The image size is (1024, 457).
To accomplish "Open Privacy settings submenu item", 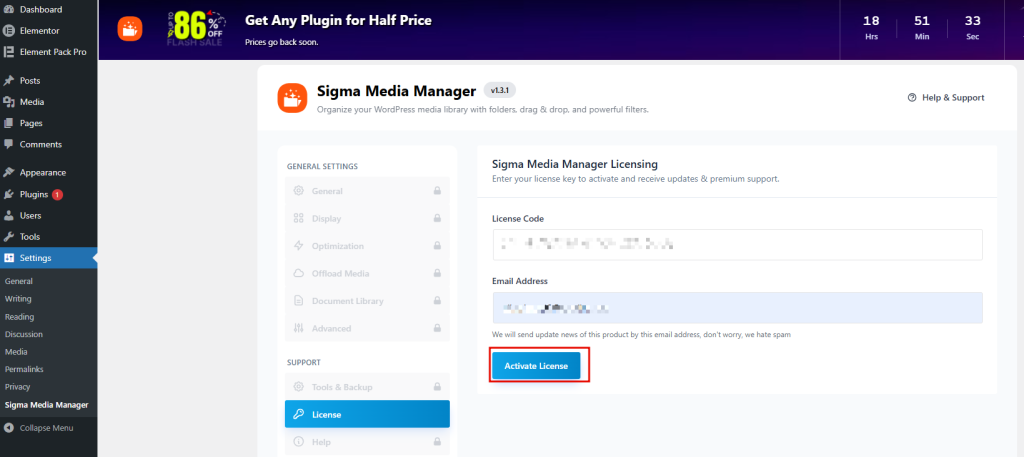I will (18, 387).
